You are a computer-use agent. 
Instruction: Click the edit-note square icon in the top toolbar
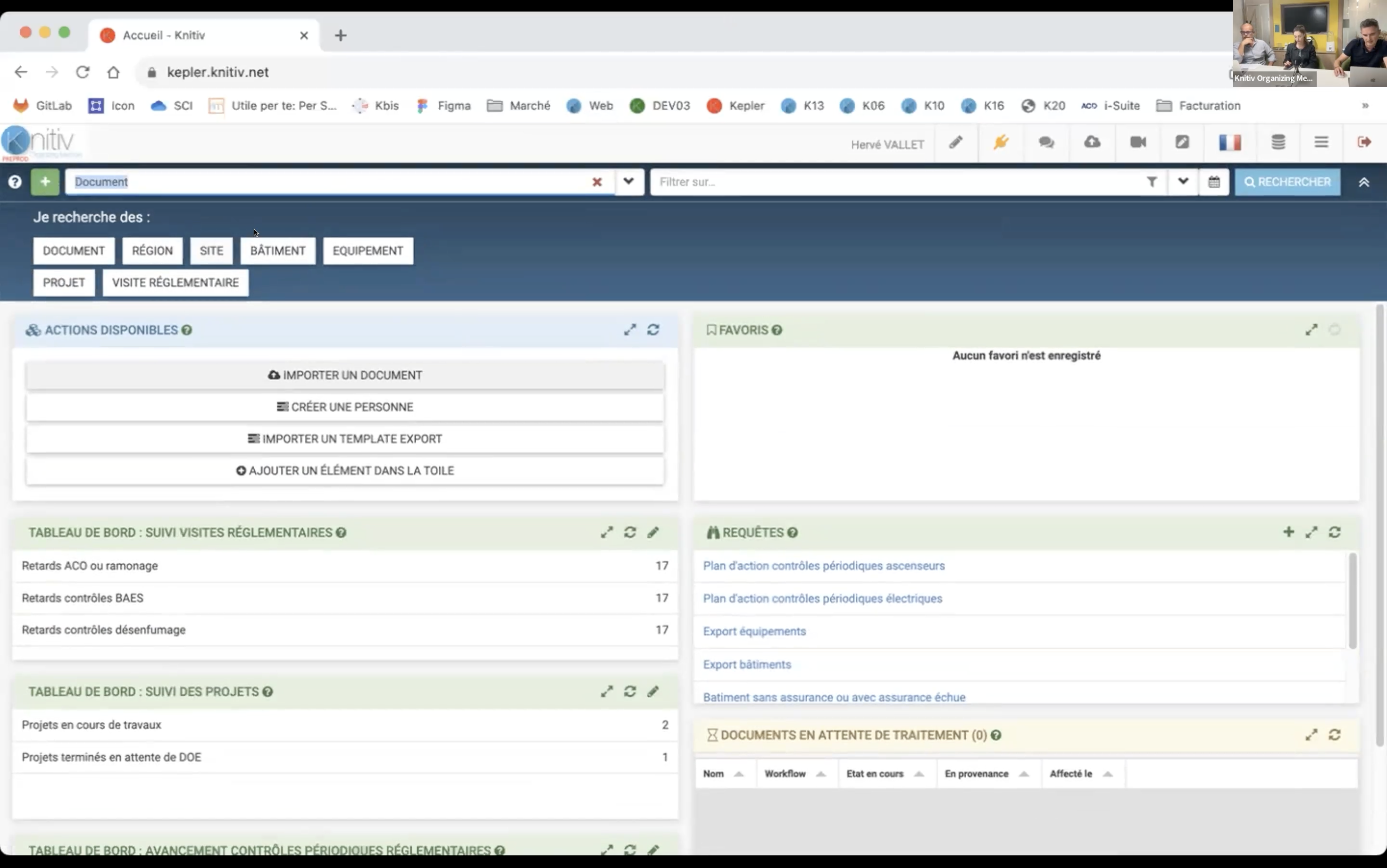coord(1182,142)
